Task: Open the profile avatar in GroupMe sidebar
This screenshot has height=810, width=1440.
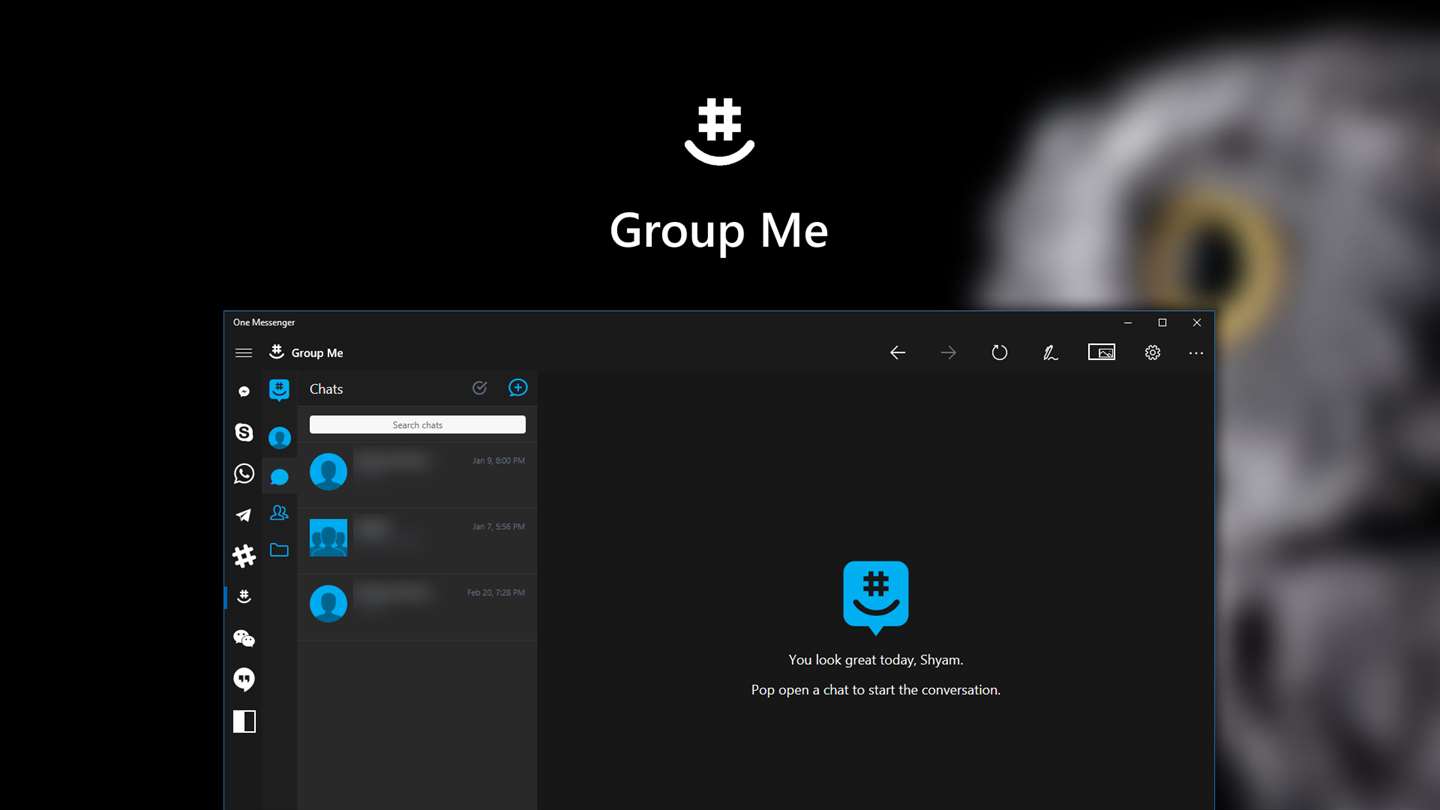Action: (x=279, y=437)
